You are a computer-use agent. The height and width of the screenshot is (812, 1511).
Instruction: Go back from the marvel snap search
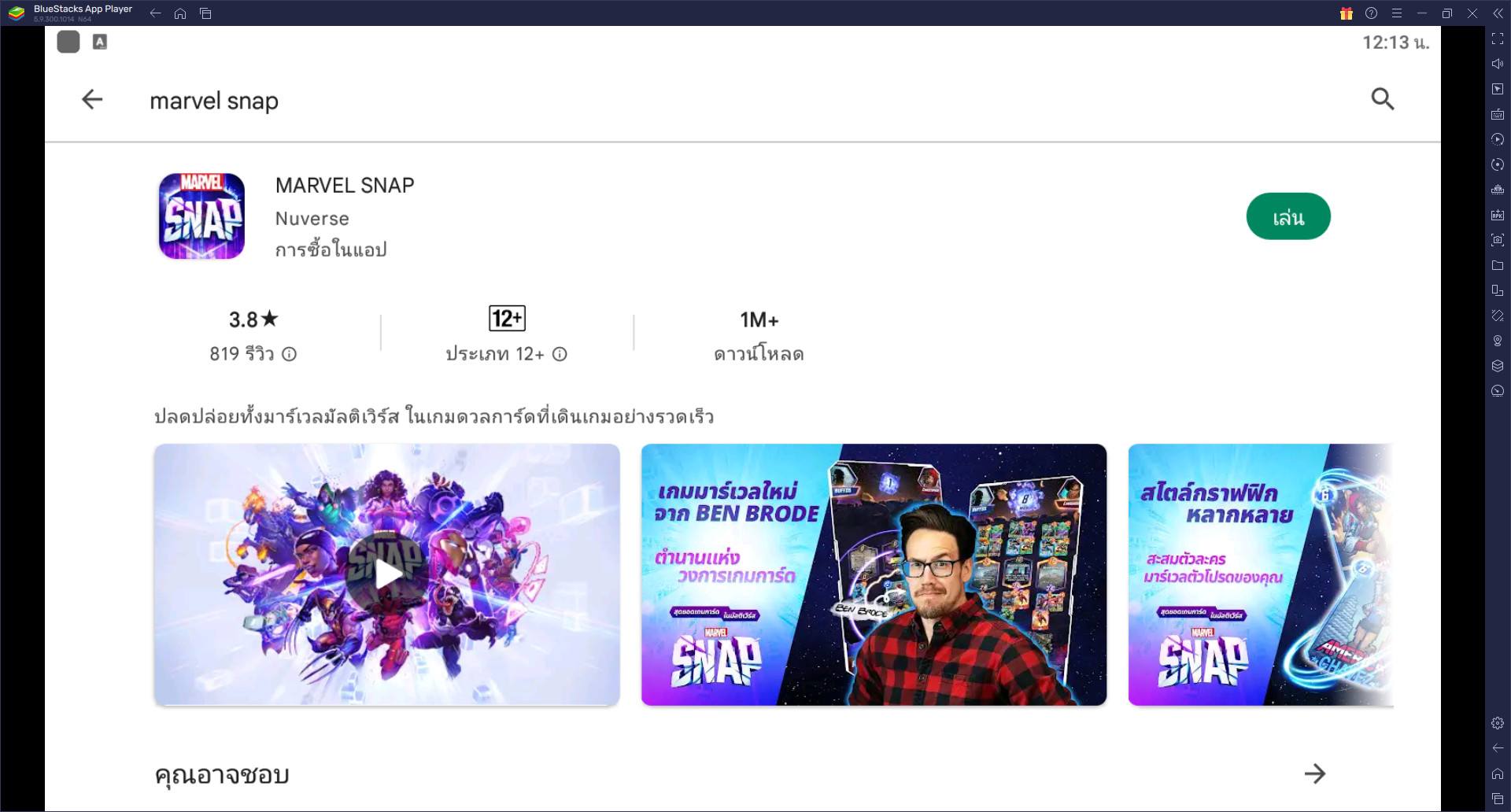click(x=92, y=99)
